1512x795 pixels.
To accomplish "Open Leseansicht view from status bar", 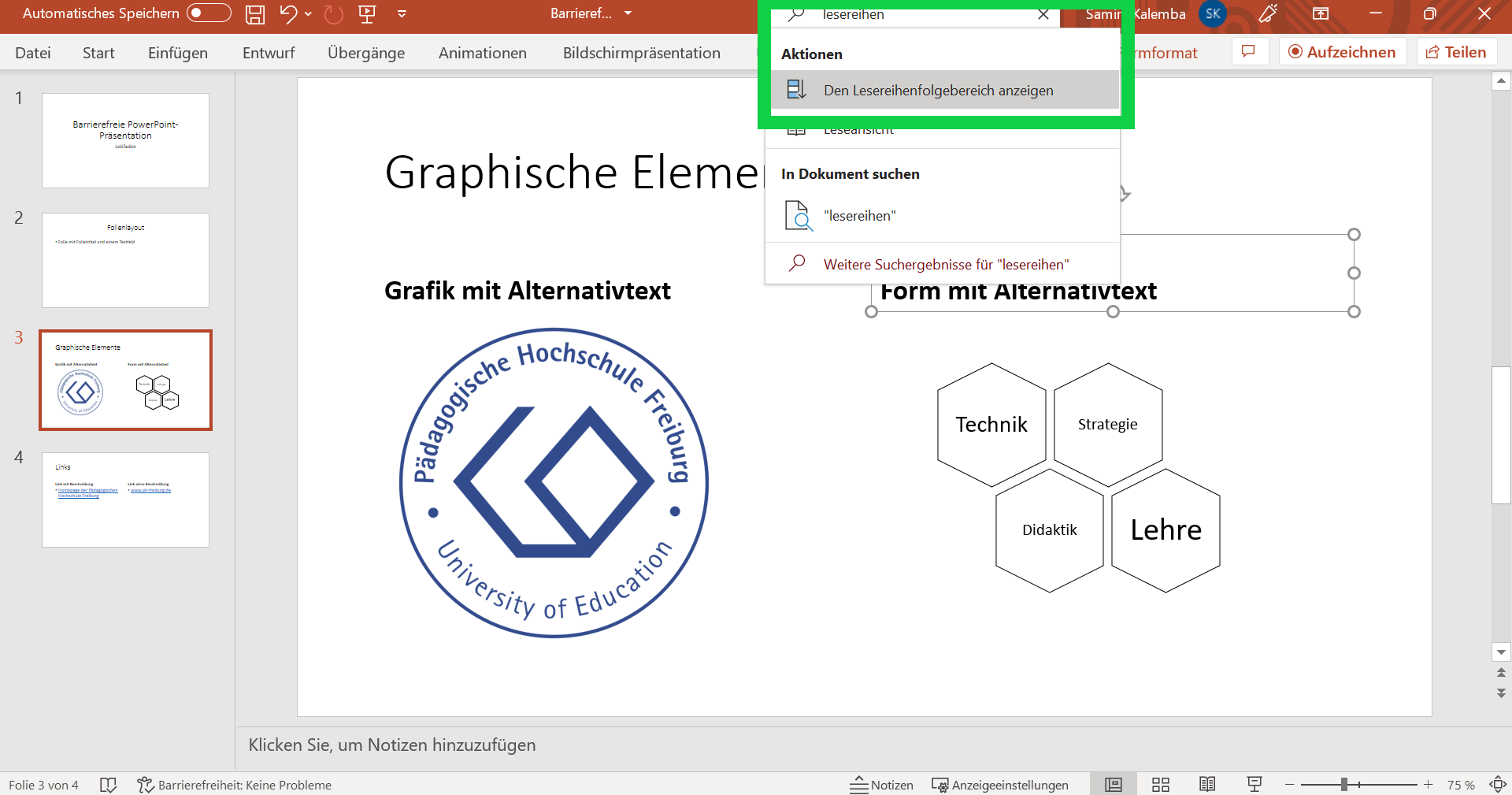I will click(1207, 784).
